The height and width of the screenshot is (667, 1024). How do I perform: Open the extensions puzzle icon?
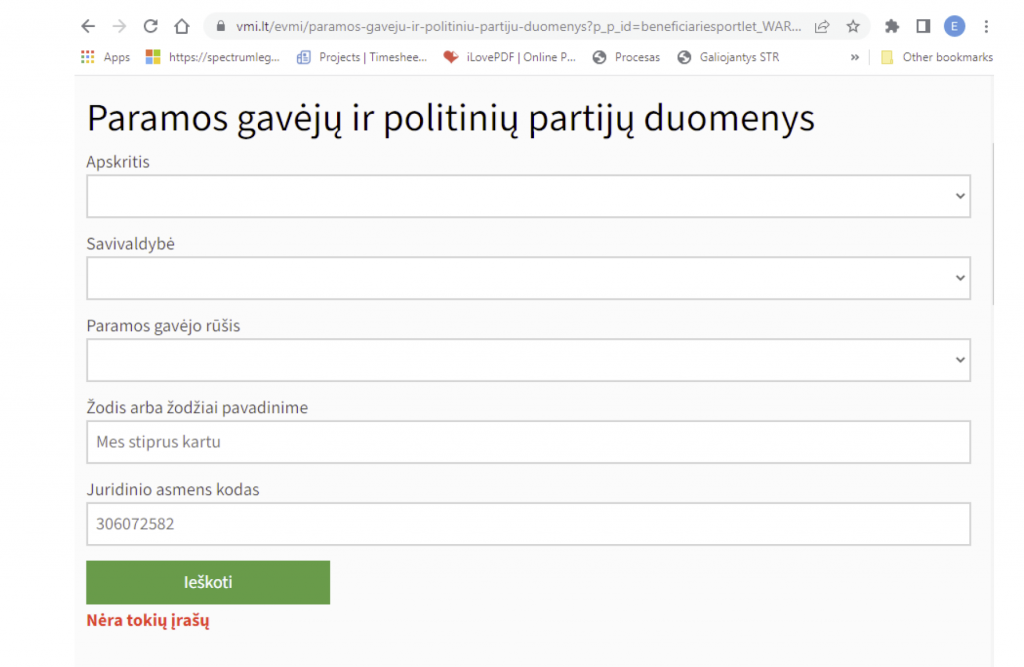point(891,26)
